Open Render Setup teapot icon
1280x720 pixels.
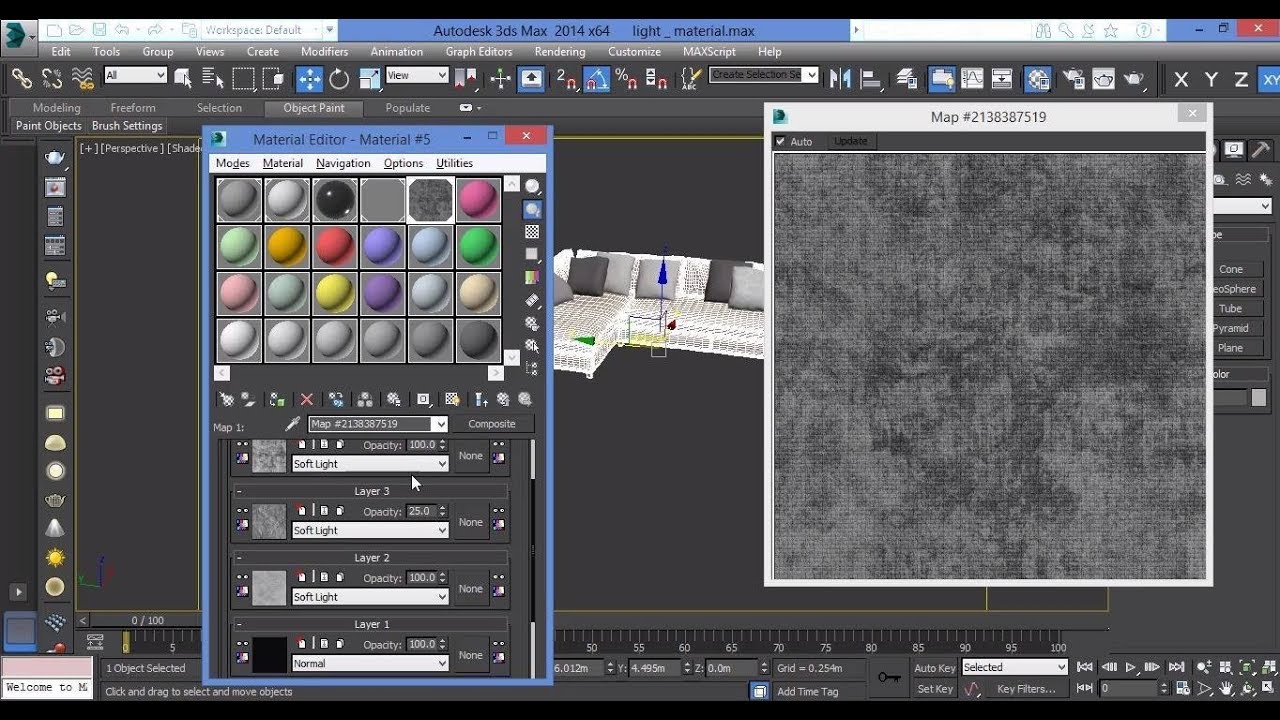[x=1073, y=78]
